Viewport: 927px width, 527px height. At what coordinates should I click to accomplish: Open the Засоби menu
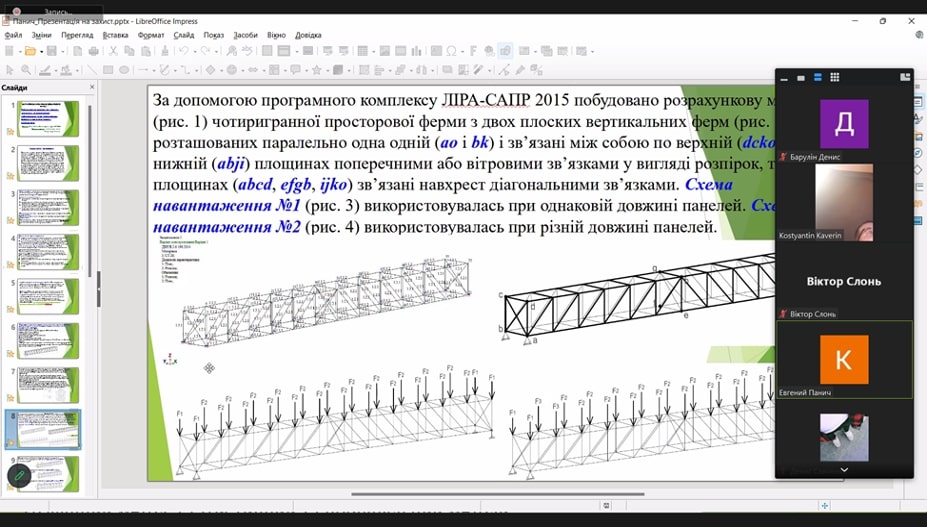(245, 35)
